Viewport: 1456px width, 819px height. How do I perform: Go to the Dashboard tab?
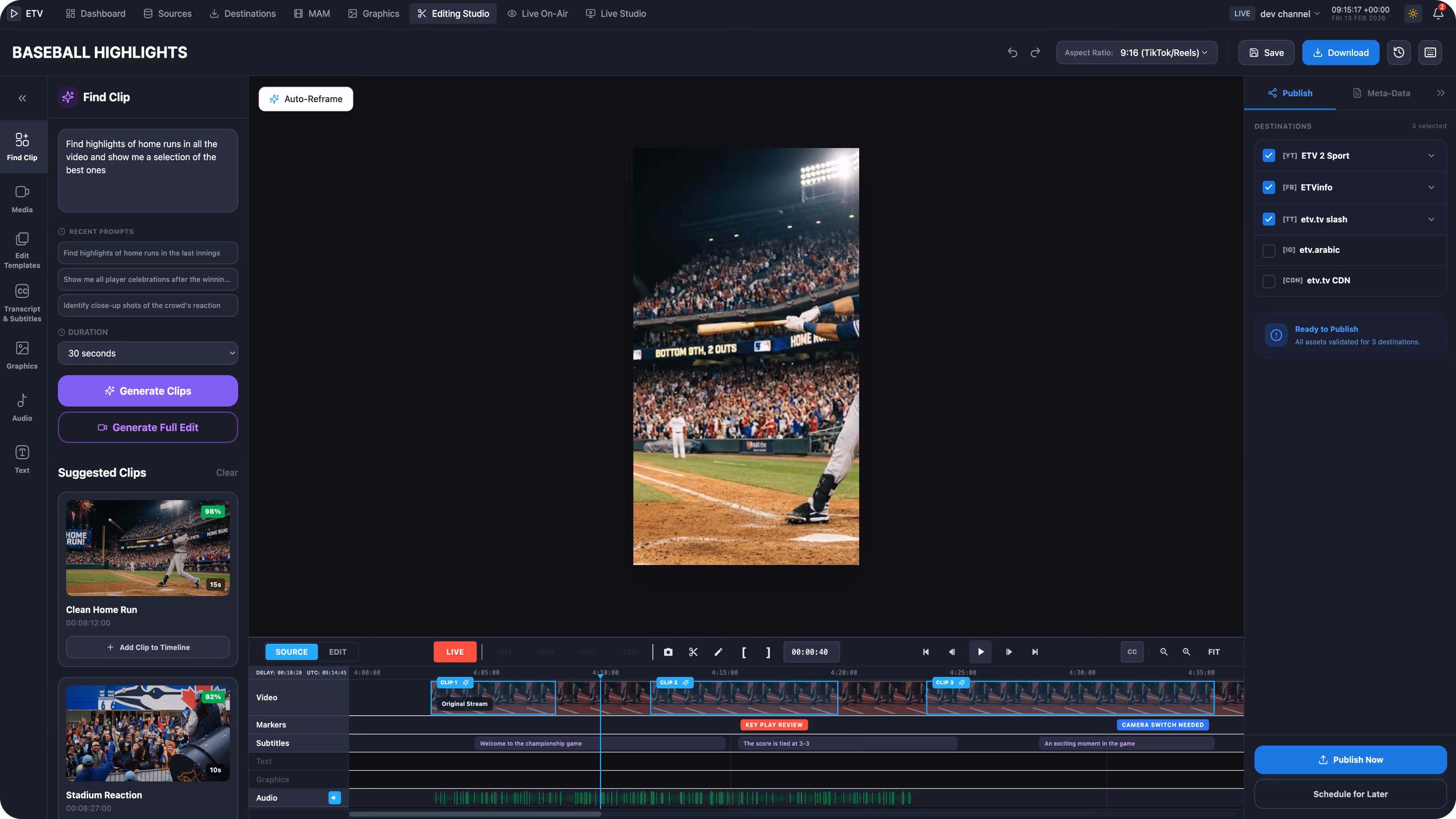click(x=96, y=14)
